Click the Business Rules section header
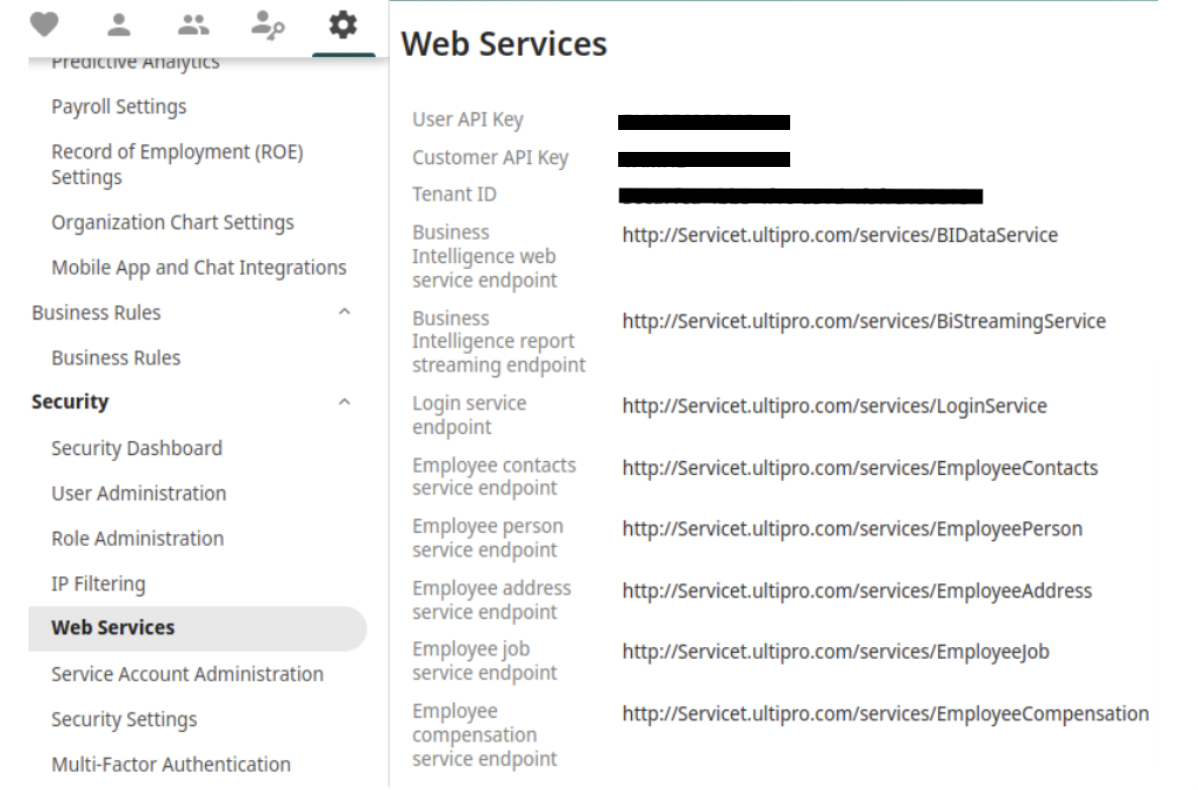 (96, 312)
